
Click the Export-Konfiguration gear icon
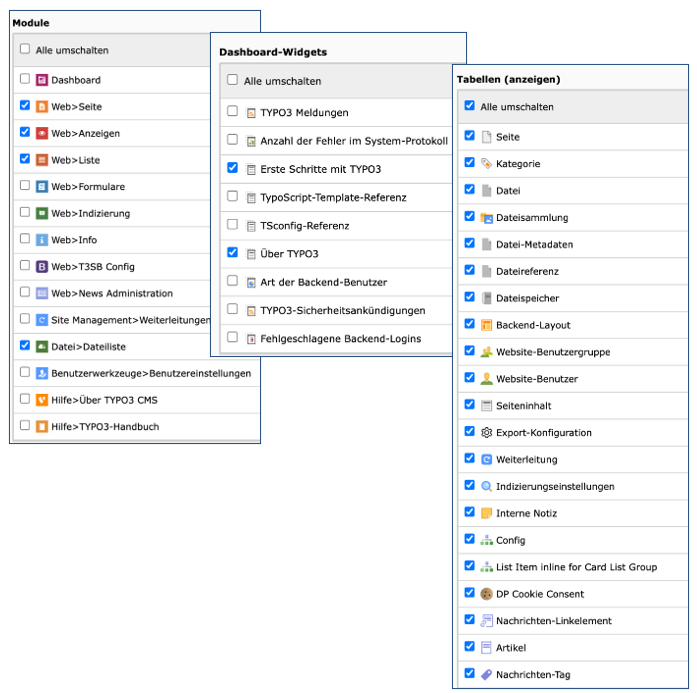[486, 433]
